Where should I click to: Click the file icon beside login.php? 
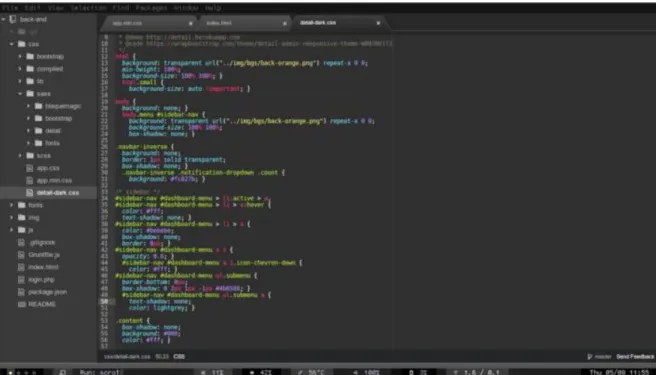click(21, 280)
